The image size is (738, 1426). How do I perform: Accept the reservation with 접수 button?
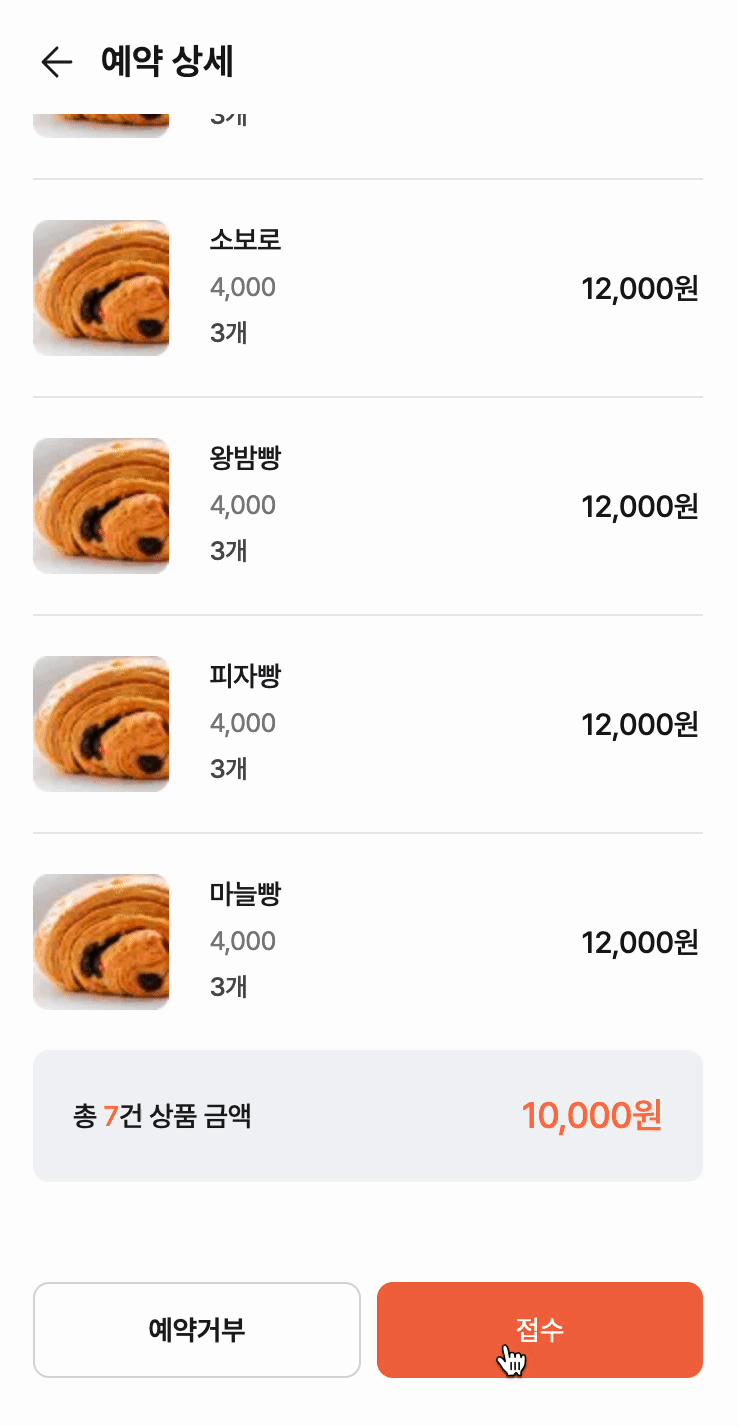tap(540, 1330)
